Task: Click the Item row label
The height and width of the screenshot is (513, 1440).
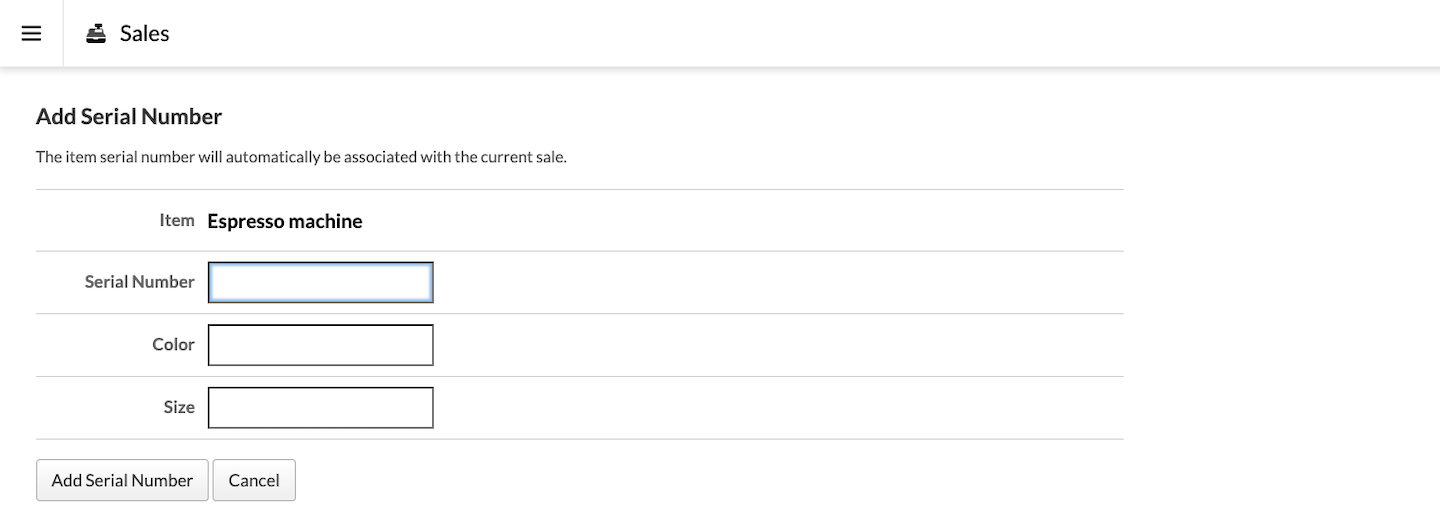Action: [177, 220]
